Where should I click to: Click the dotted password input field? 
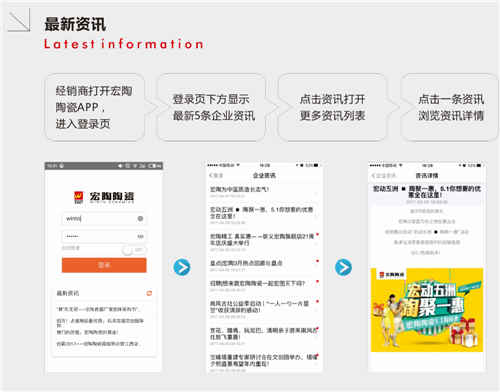[104, 236]
